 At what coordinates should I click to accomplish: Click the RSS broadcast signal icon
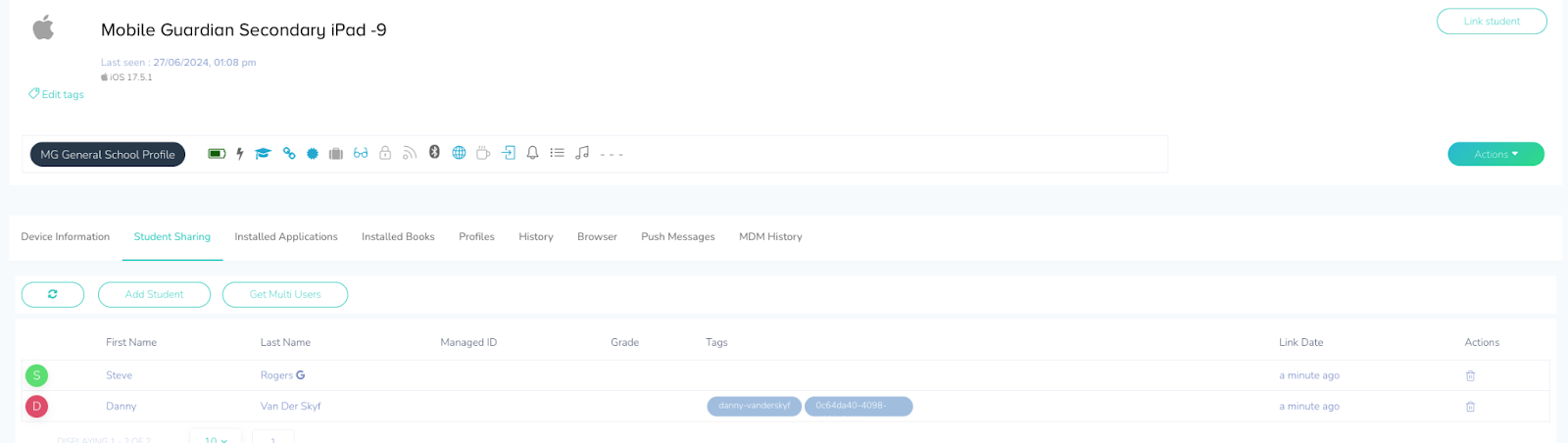(410, 153)
